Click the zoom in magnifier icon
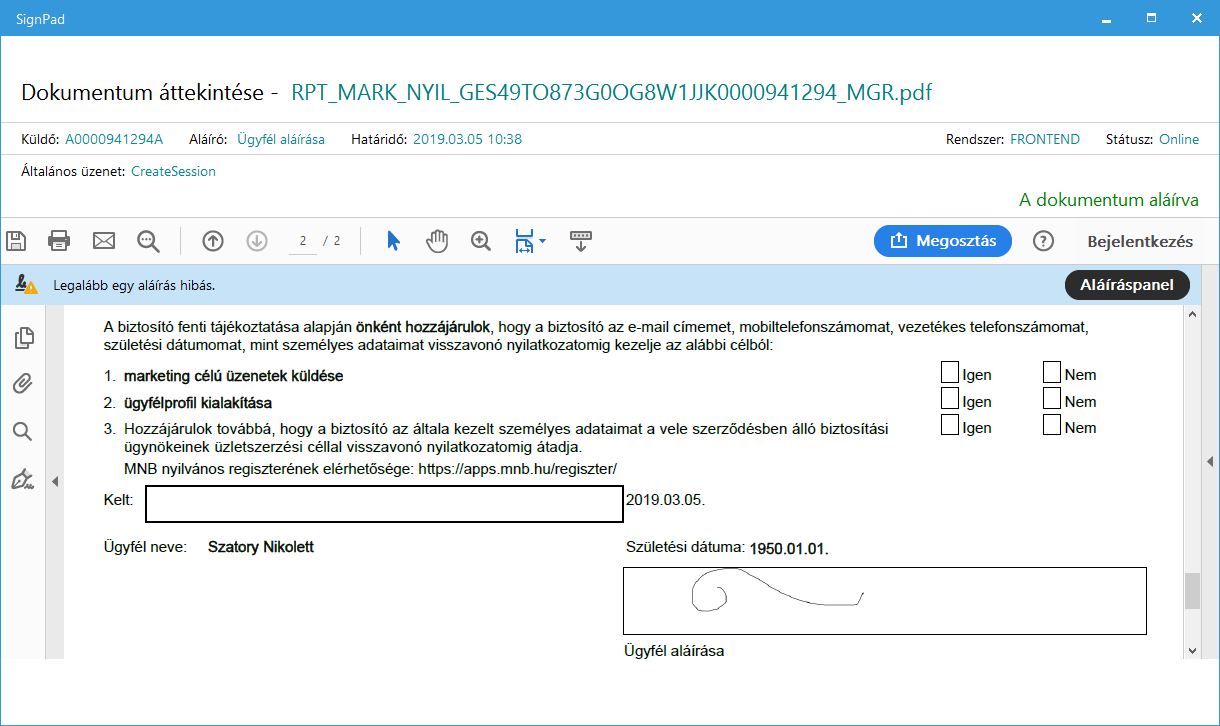 click(481, 240)
